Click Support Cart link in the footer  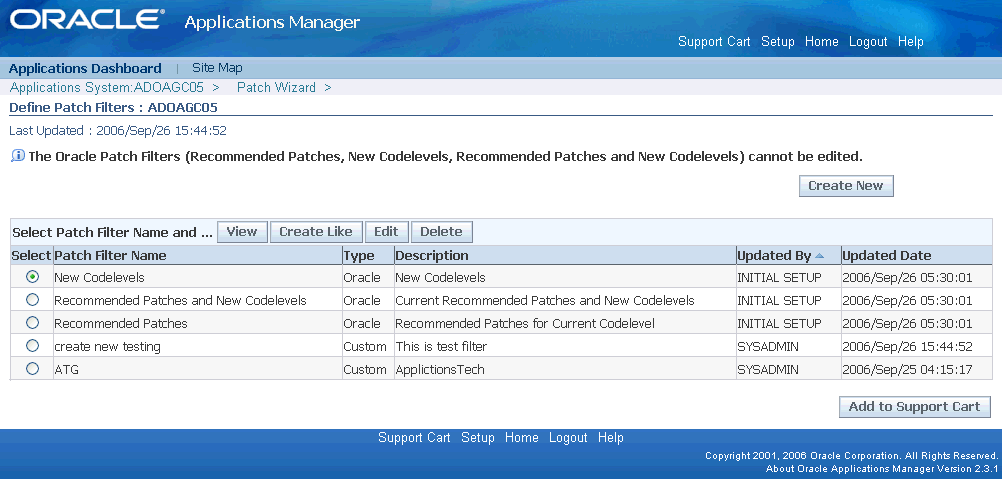[x=414, y=438]
